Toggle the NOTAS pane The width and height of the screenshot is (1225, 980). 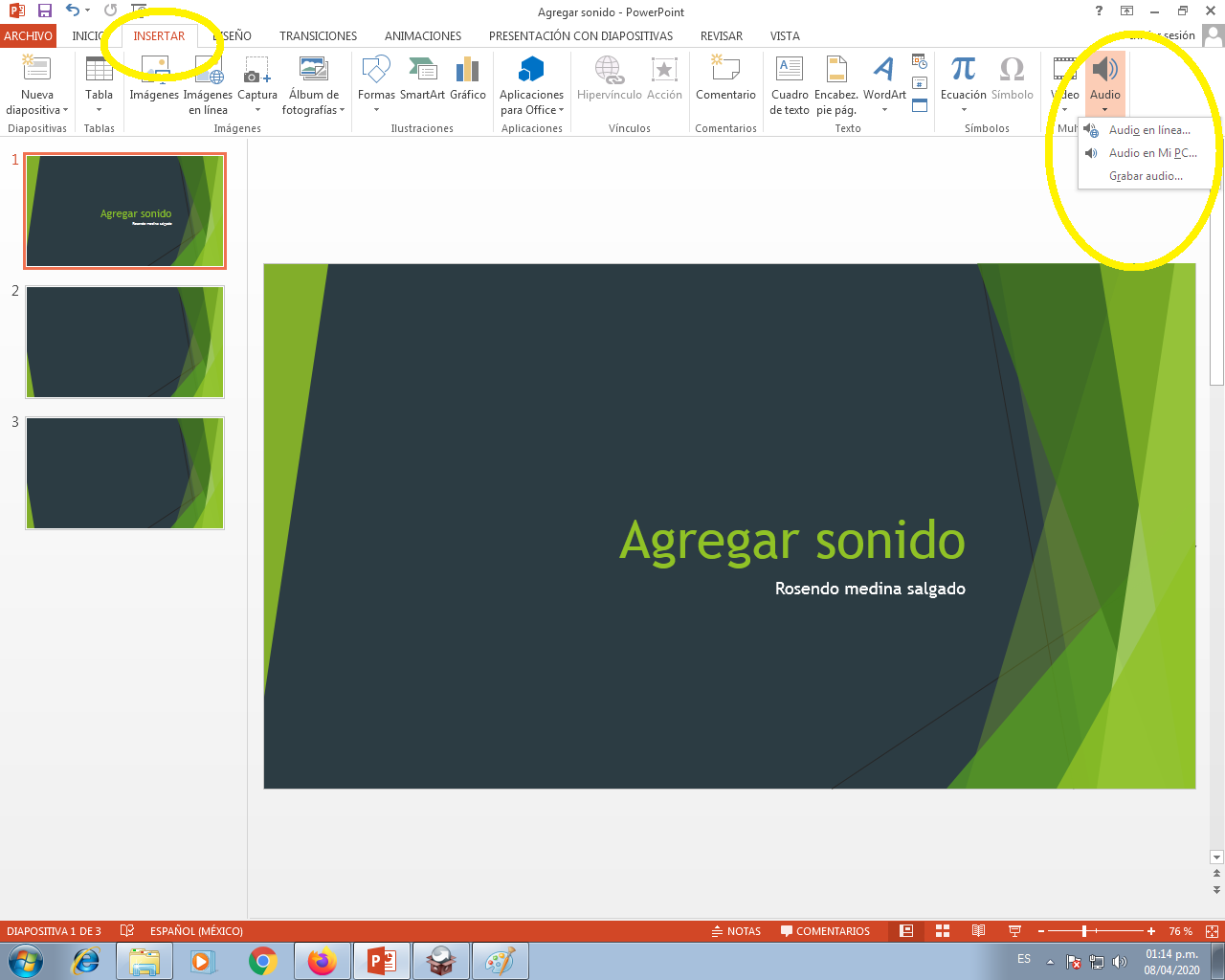coord(736,930)
